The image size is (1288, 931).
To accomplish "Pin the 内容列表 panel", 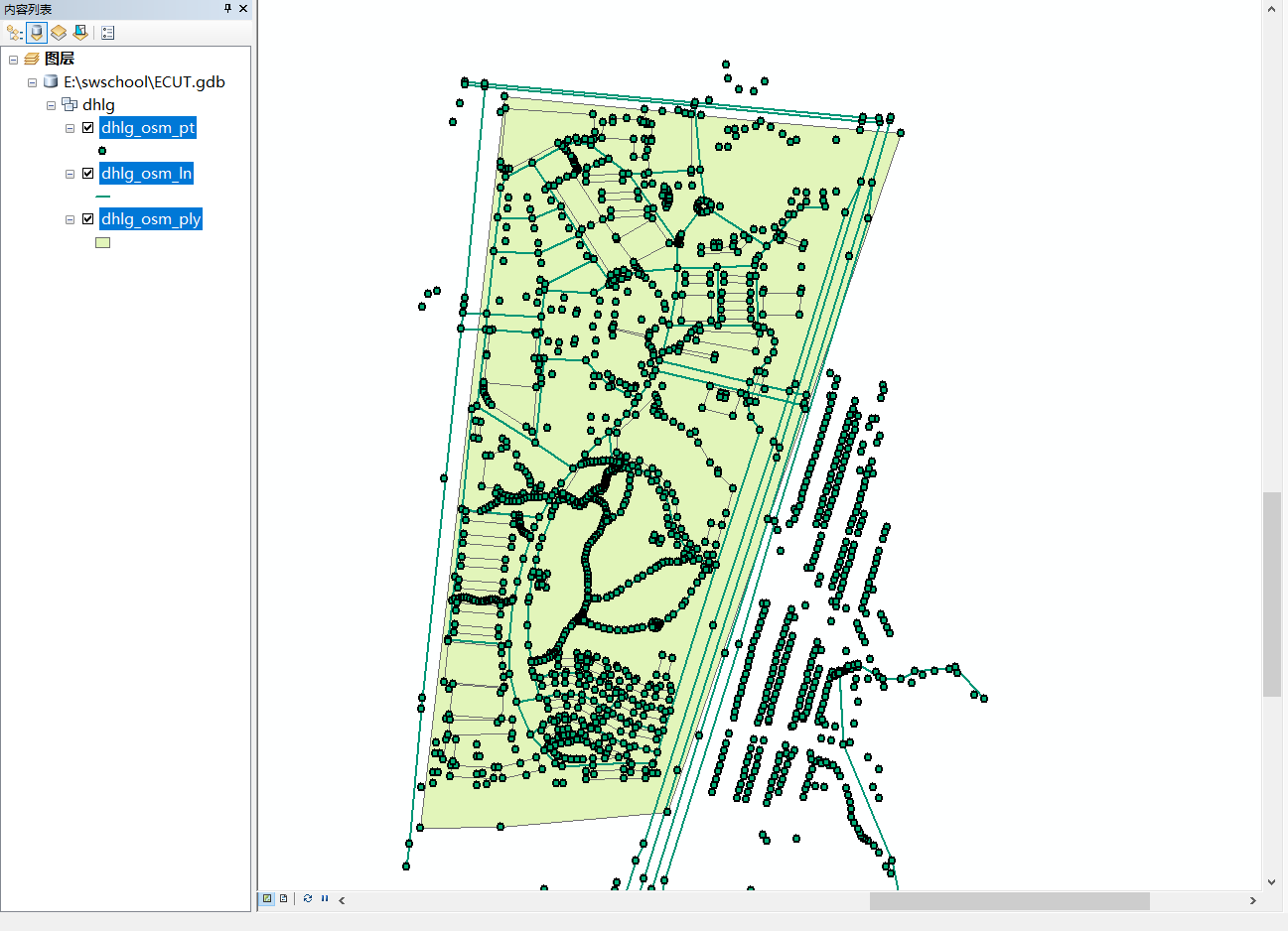I will coord(227,8).
